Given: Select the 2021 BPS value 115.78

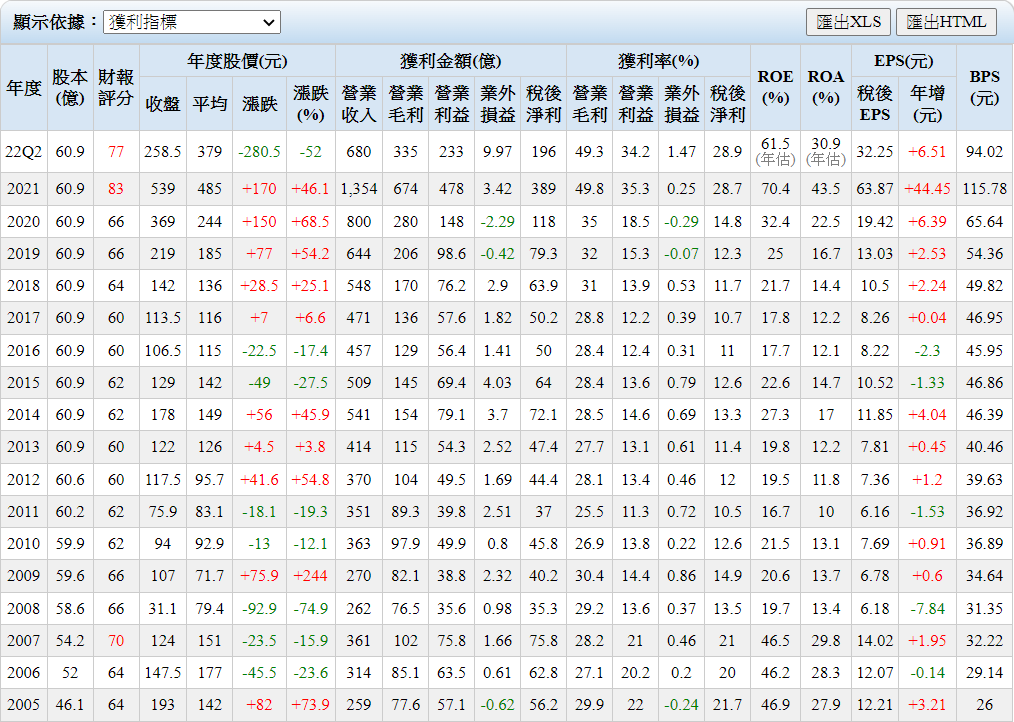Looking at the screenshot, I should tap(984, 189).
